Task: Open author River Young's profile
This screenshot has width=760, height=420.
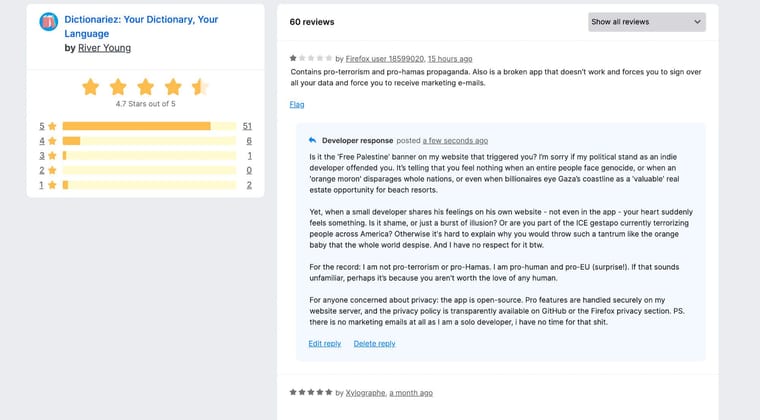Action: point(104,48)
